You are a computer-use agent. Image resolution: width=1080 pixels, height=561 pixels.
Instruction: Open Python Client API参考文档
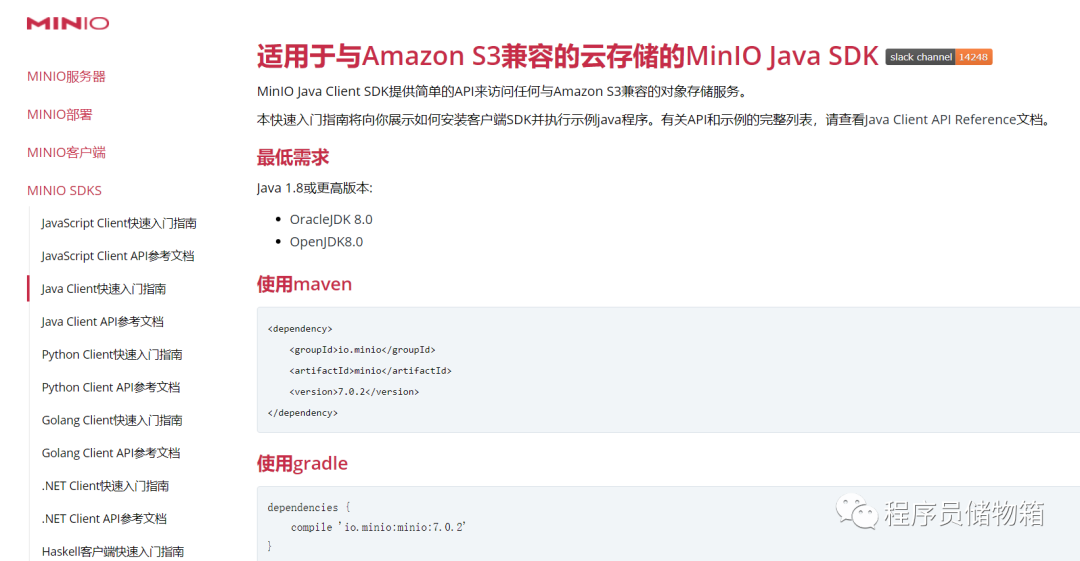(110, 387)
